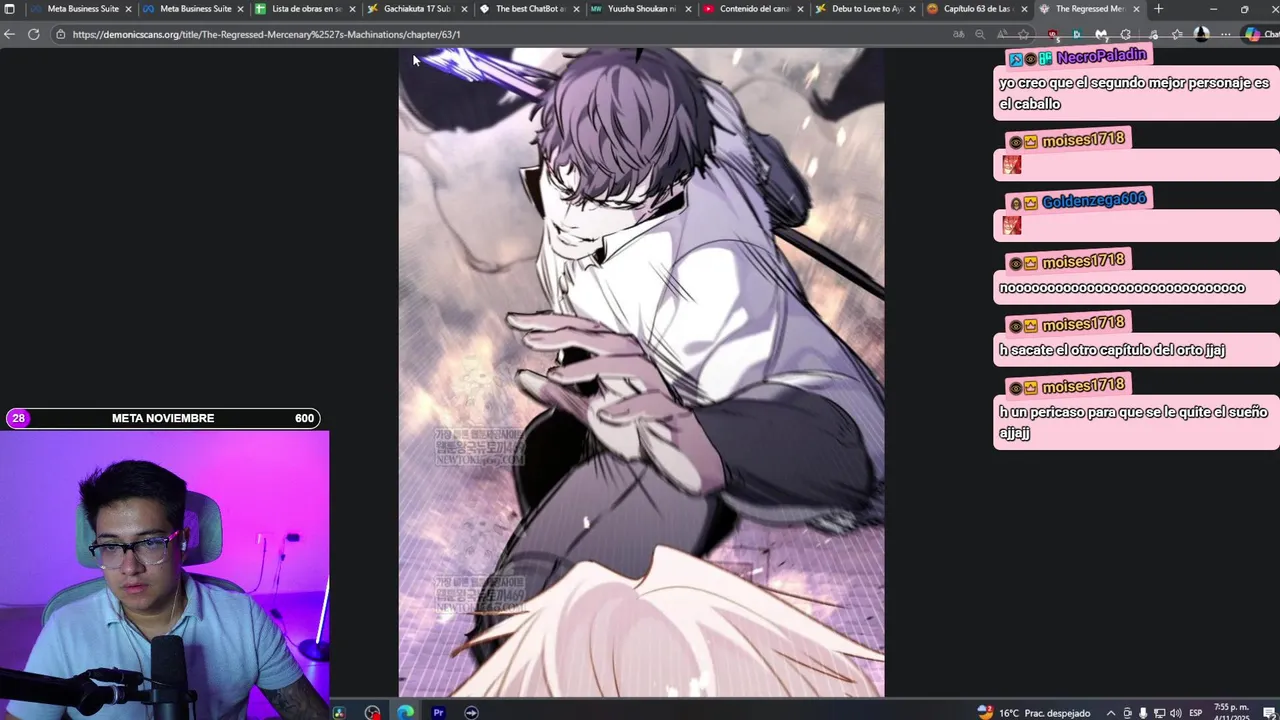Open the uBlock shield extension icon
Screen dimensions: 1280x720
coord(1052,34)
